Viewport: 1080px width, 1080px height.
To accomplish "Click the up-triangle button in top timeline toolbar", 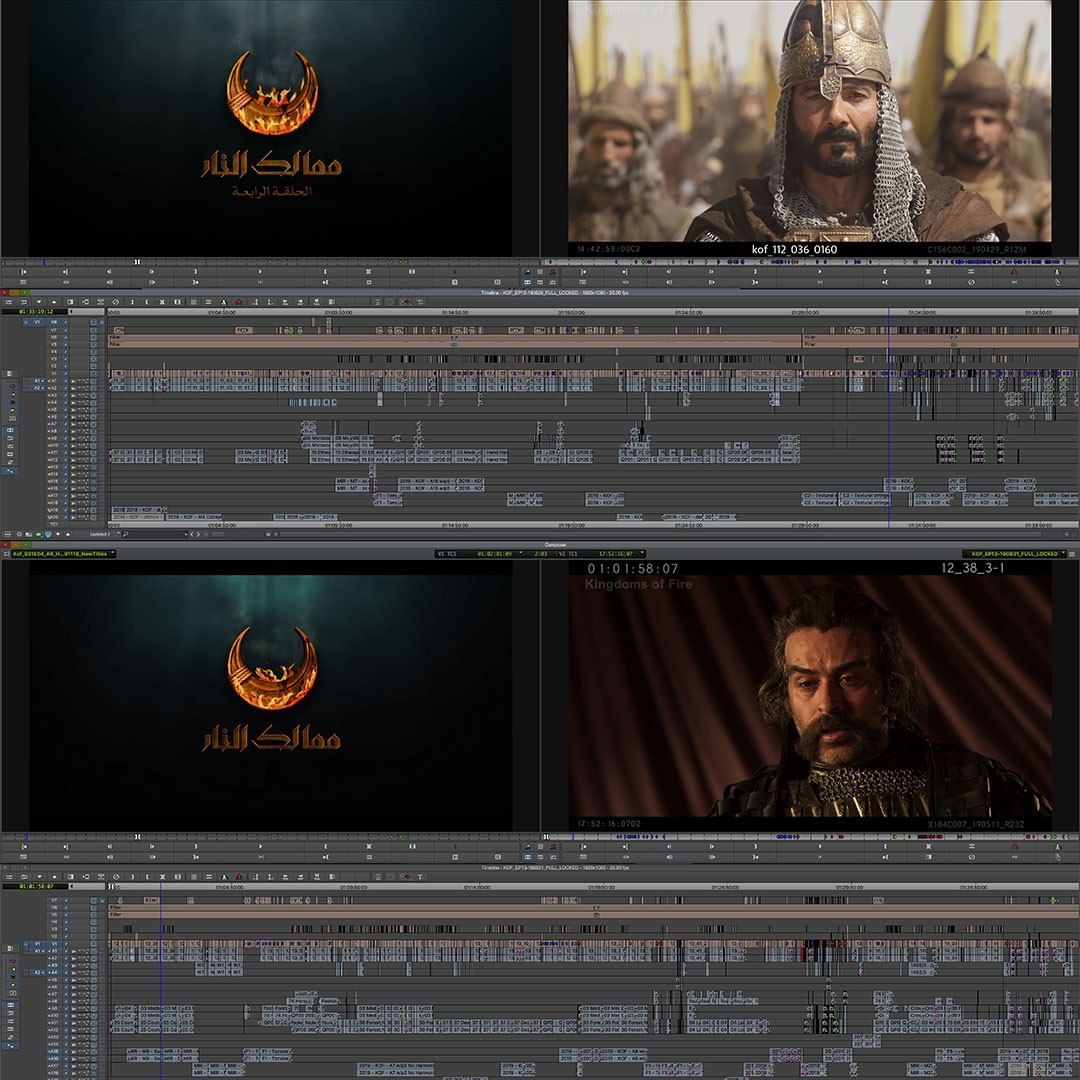I will (x=54, y=302).
